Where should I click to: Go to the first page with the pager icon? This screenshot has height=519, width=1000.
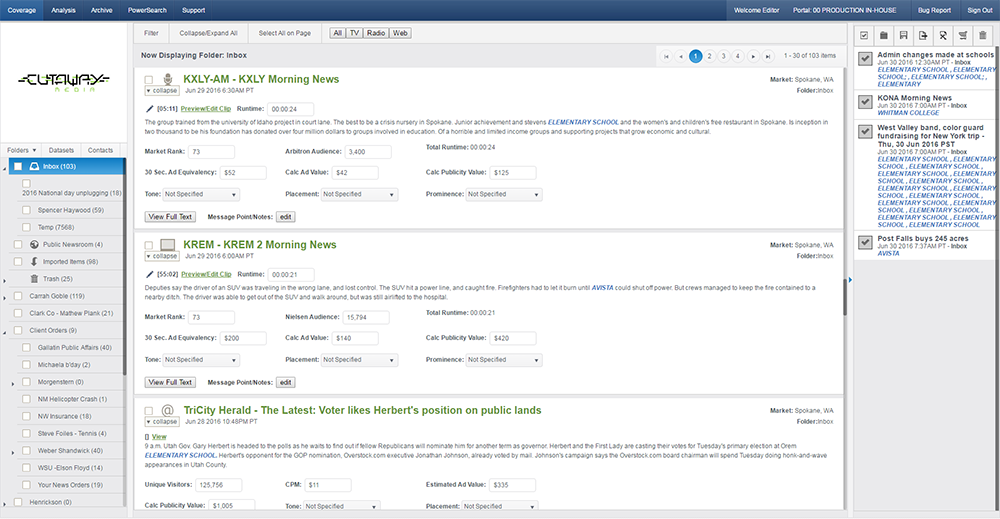[x=666, y=56]
